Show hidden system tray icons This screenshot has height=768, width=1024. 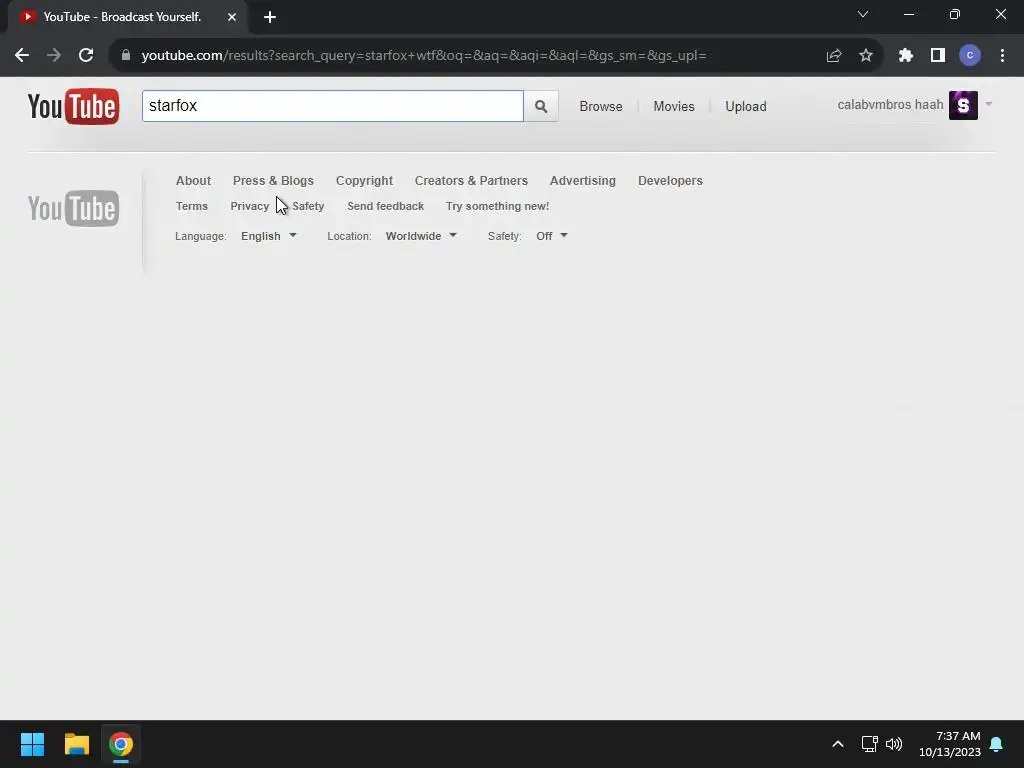(x=838, y=744)
